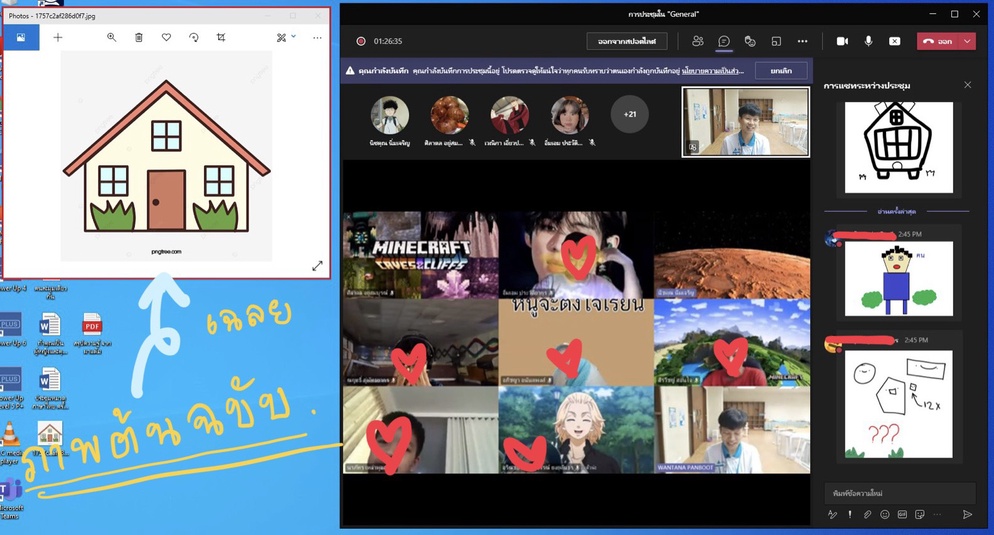994x535 pixels.
Task: Open the Photos collection view icon
Action: (21, 38)
